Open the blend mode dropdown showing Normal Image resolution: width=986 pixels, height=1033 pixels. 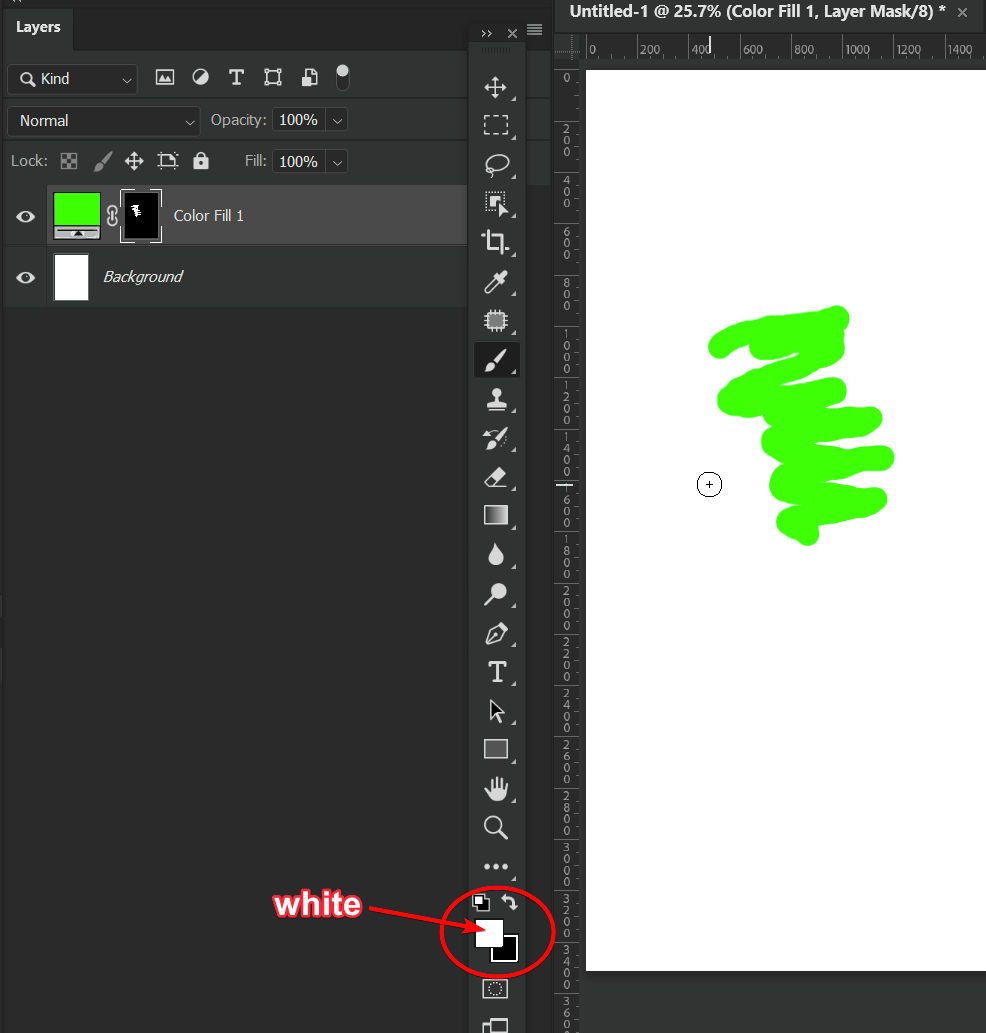click(x=103, y=120)
